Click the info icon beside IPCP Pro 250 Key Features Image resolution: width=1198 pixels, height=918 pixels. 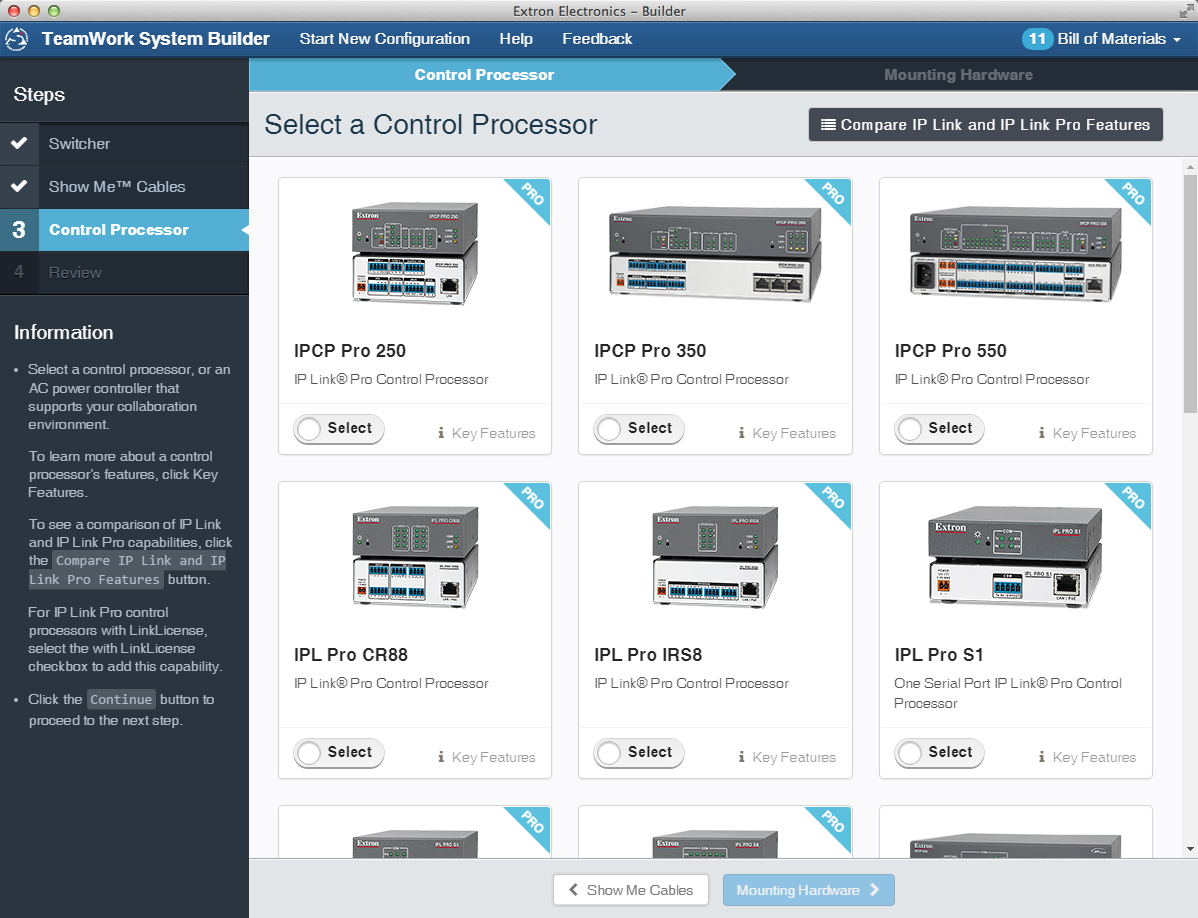tap(441, 433)
